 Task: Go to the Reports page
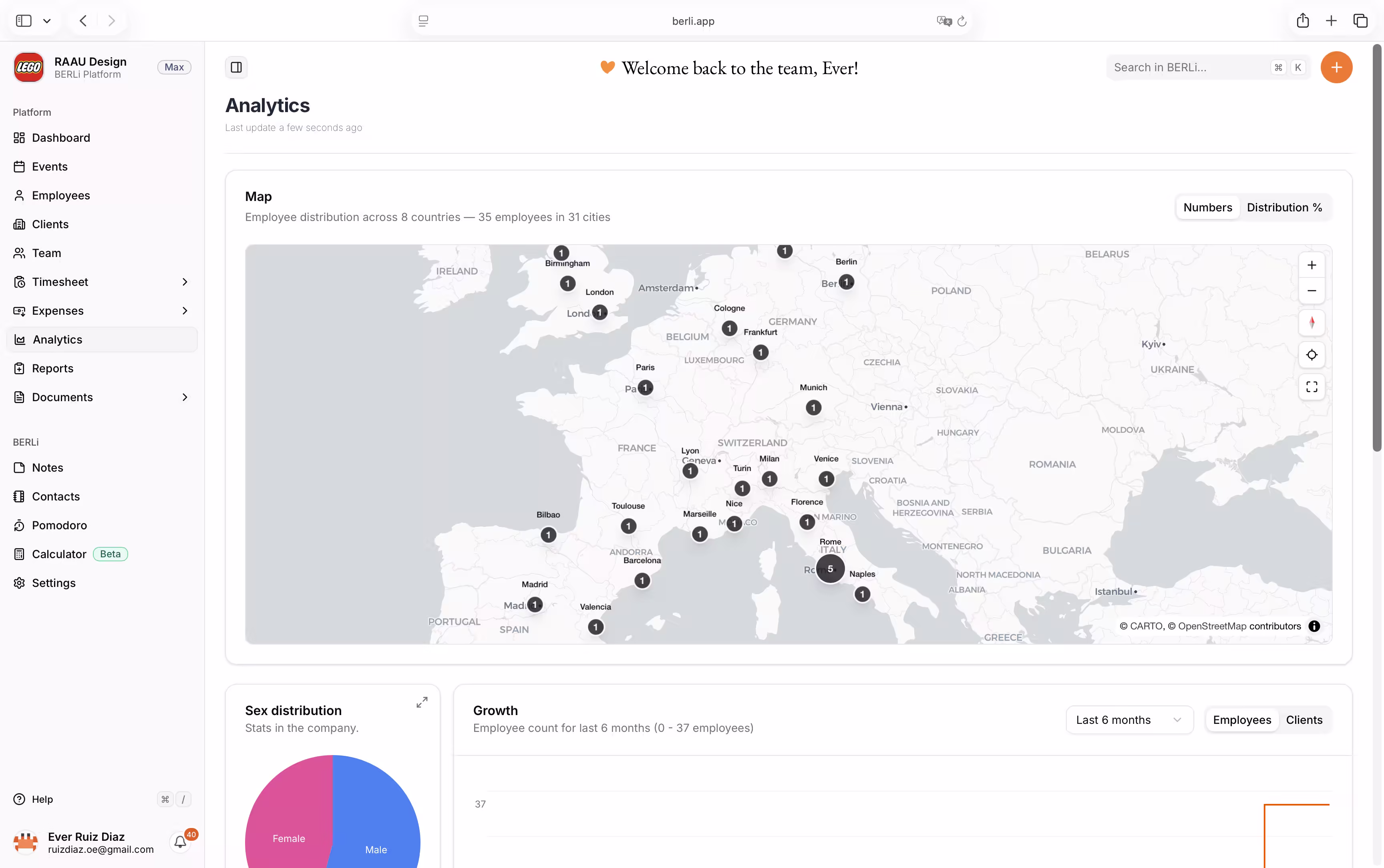pyautogui.click(x=52, y=369)
